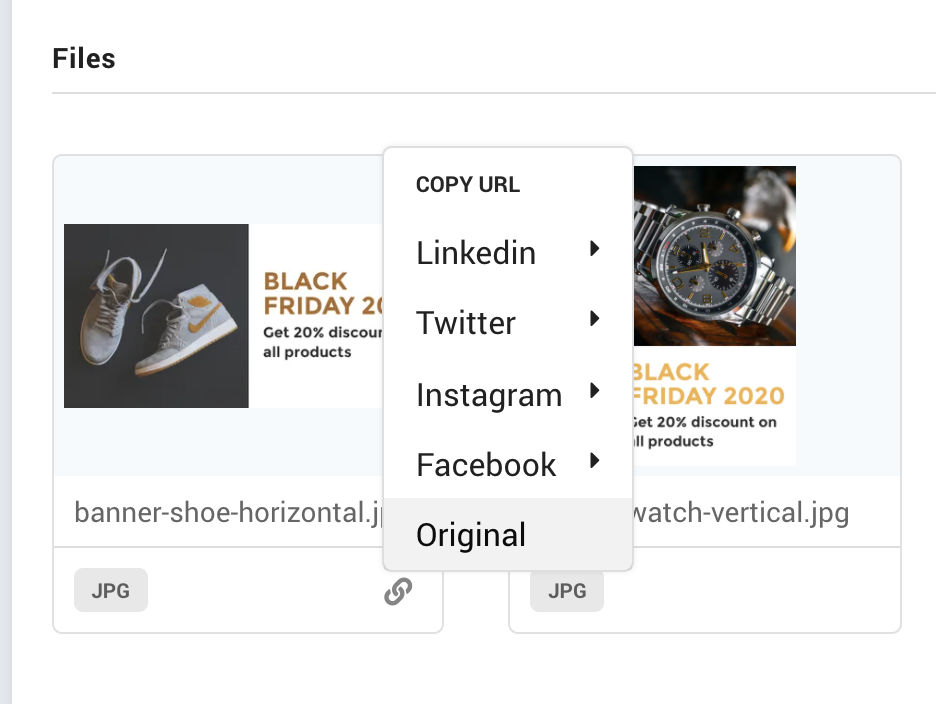This screenshot has width=936, height=704.
Task: Copy the Original image URL
Action: (x=470, y=535)
